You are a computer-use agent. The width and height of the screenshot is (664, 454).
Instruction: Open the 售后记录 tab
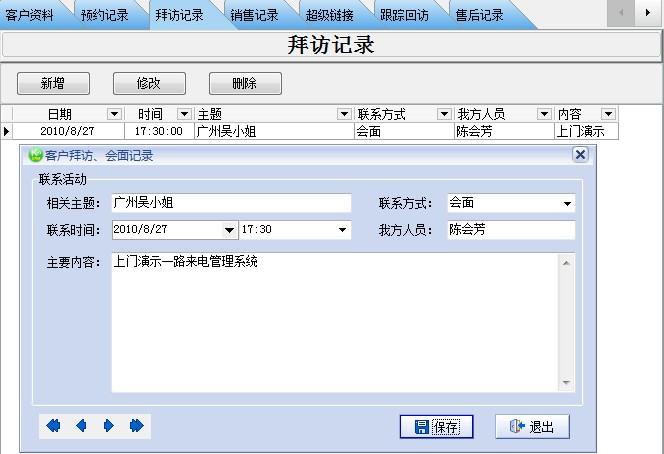(x=479, y=15)
